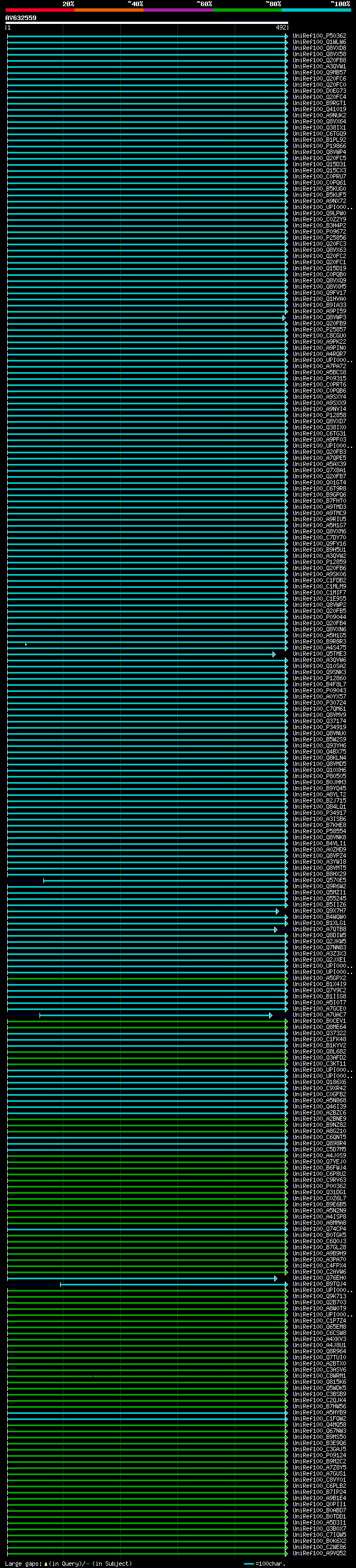The image size is (356, 1568).
Task: Select hit label UniRef100_Q9LPW0
Action: [x=319, y=213]
